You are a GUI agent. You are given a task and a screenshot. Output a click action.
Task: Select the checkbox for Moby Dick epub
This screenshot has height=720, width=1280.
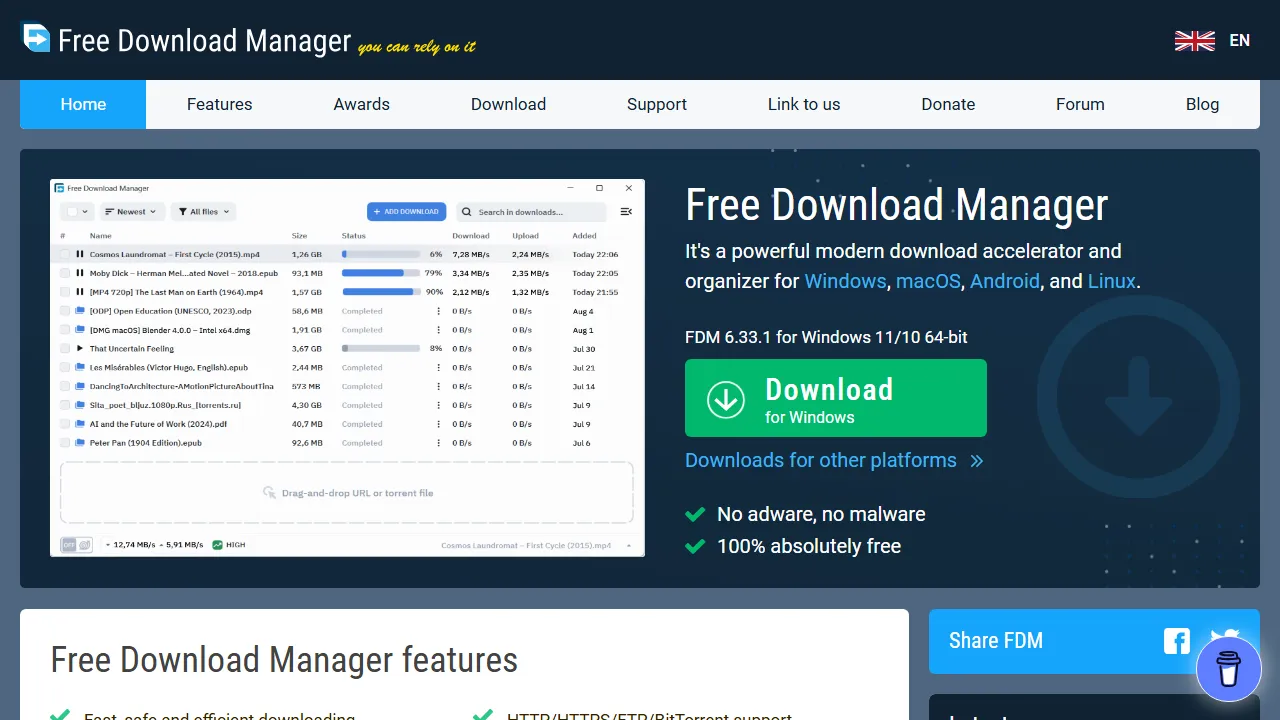64,272
